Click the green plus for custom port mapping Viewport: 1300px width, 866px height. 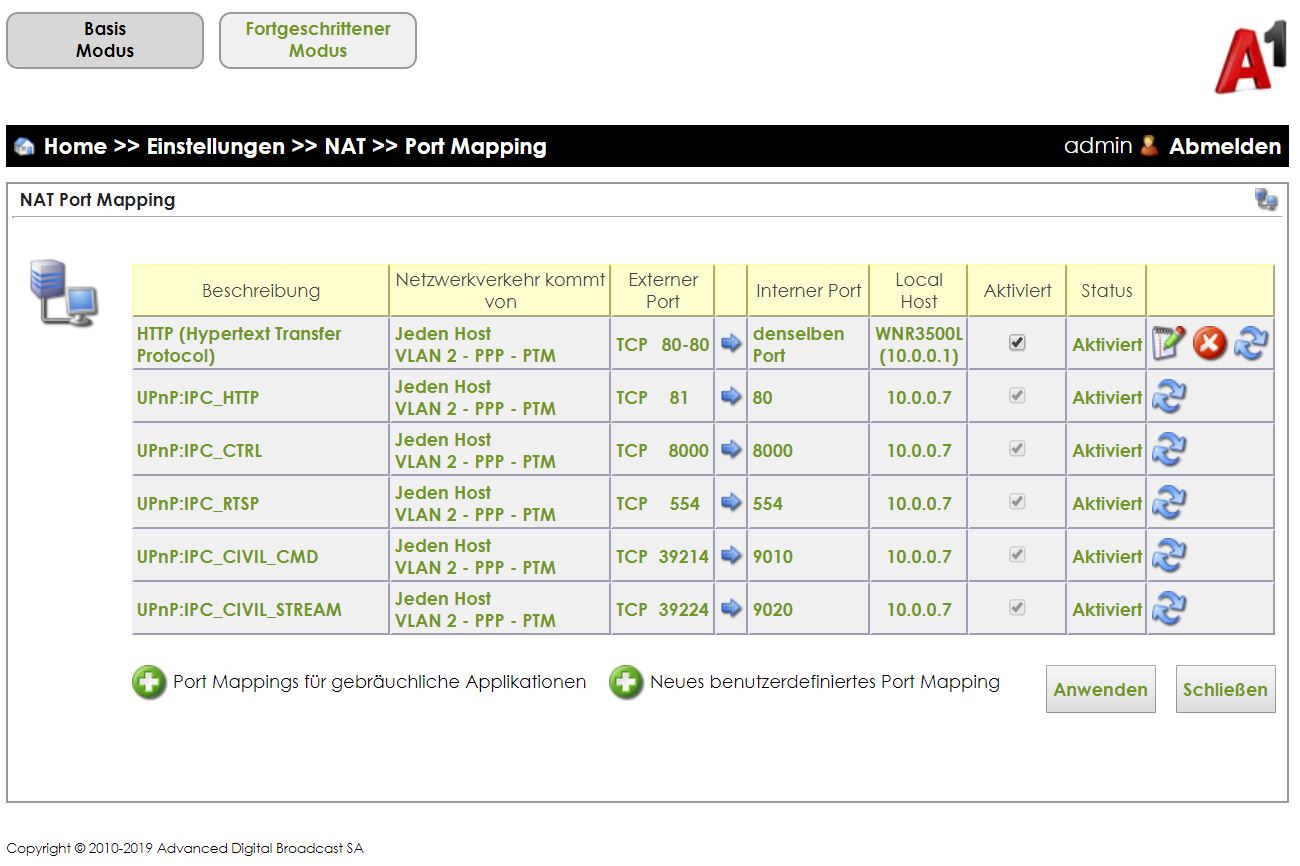(626, 683)
